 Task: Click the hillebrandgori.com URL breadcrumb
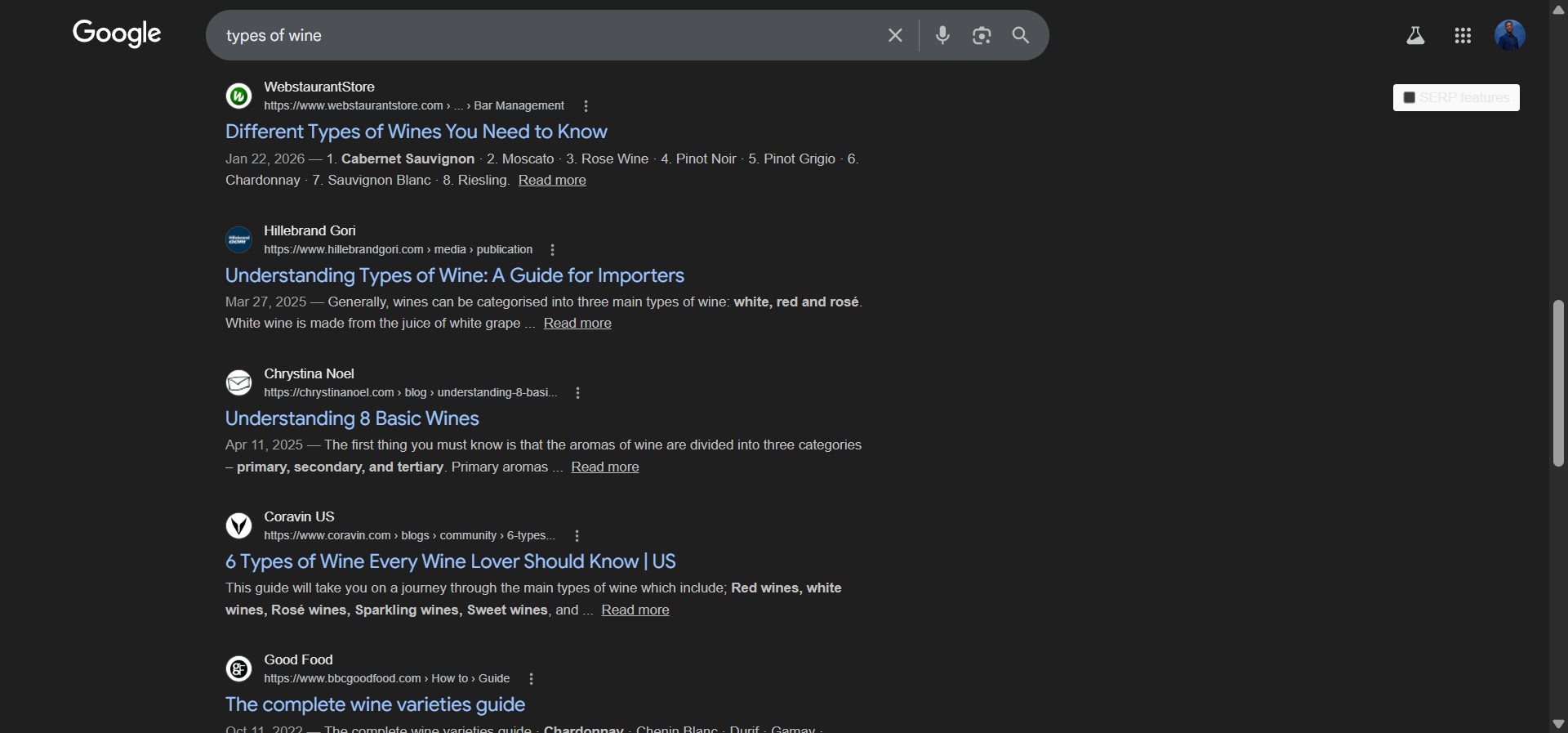click(x=399, y=249)
